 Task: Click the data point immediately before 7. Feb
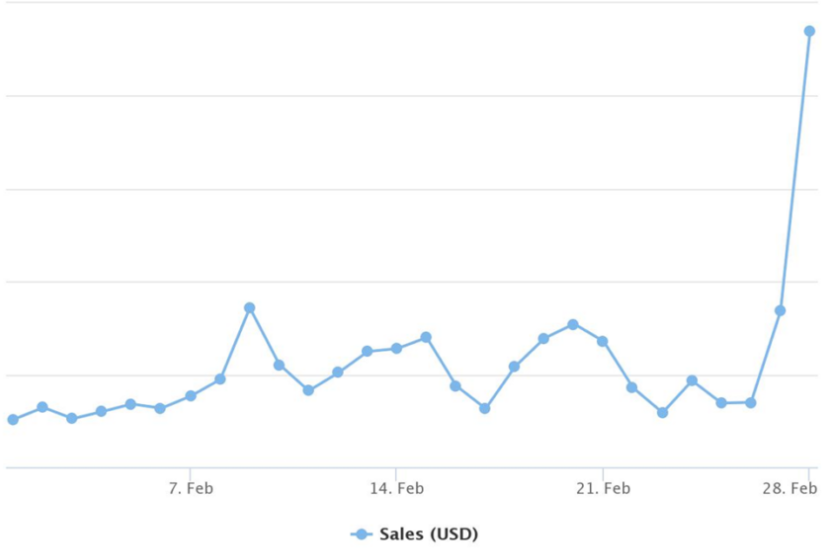160,409
